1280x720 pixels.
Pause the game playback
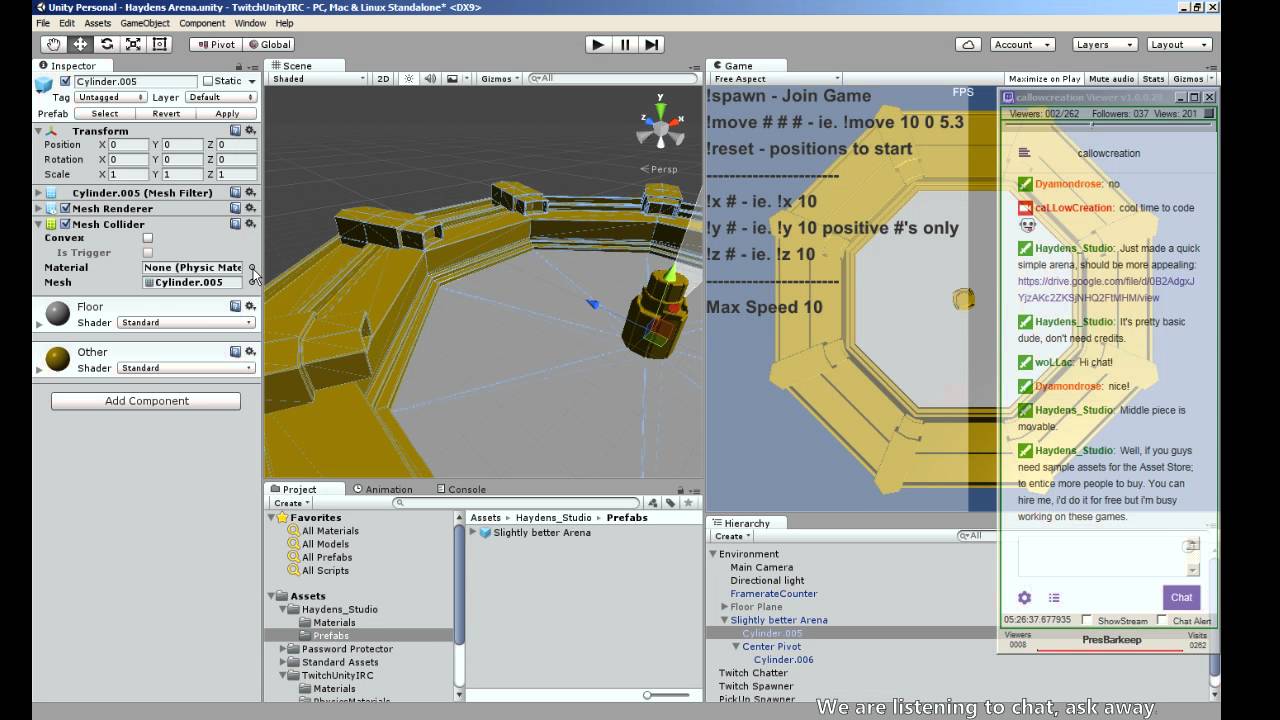625,44
